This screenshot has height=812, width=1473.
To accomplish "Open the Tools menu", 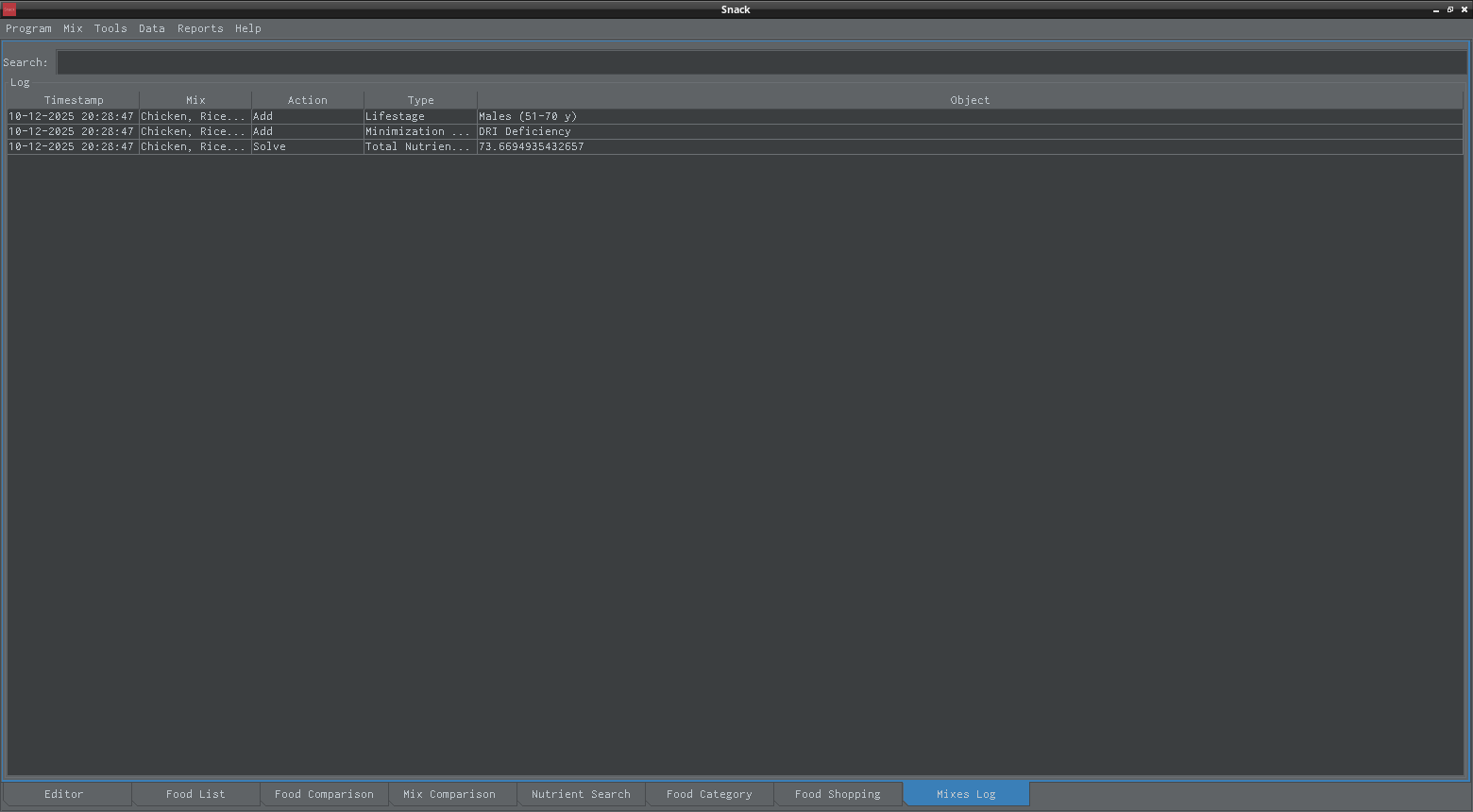I will [110, 28].
